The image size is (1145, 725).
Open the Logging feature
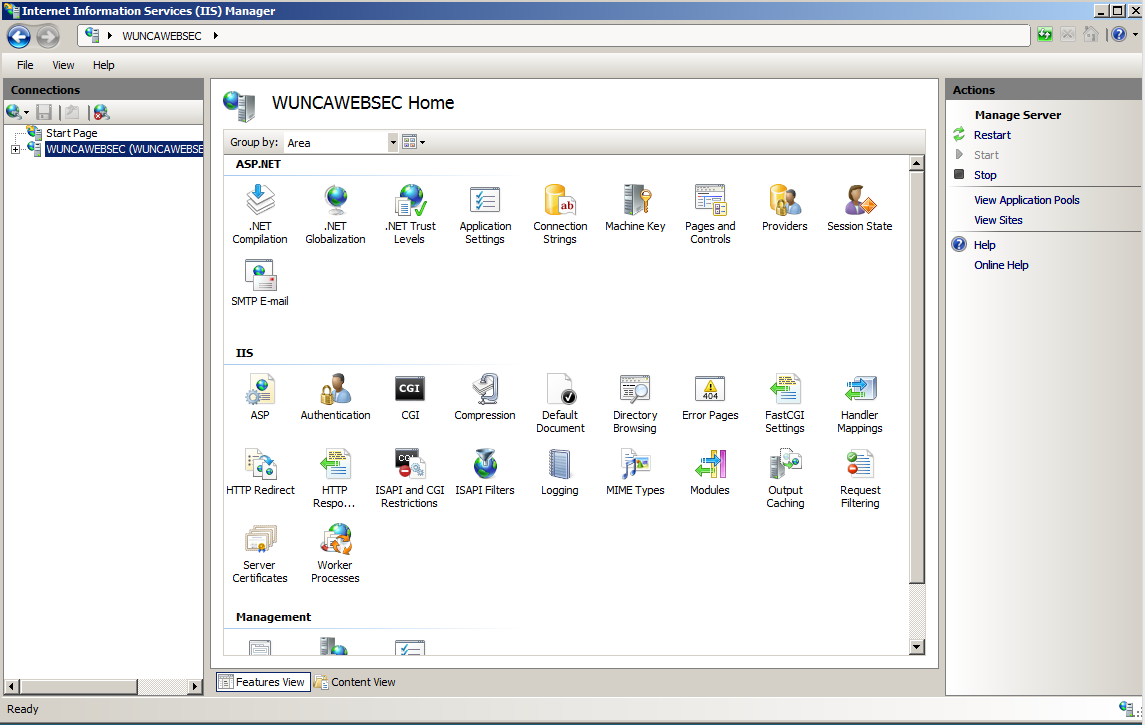click(560, 472)
